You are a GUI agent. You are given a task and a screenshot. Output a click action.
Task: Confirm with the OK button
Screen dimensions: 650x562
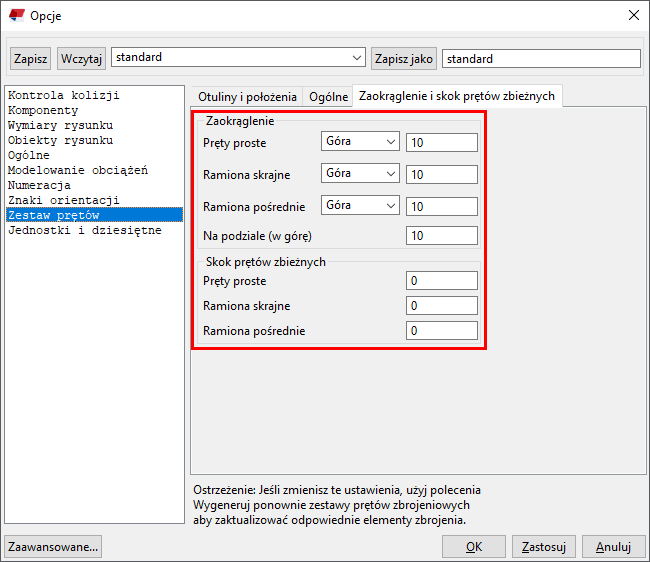[474, 547]
